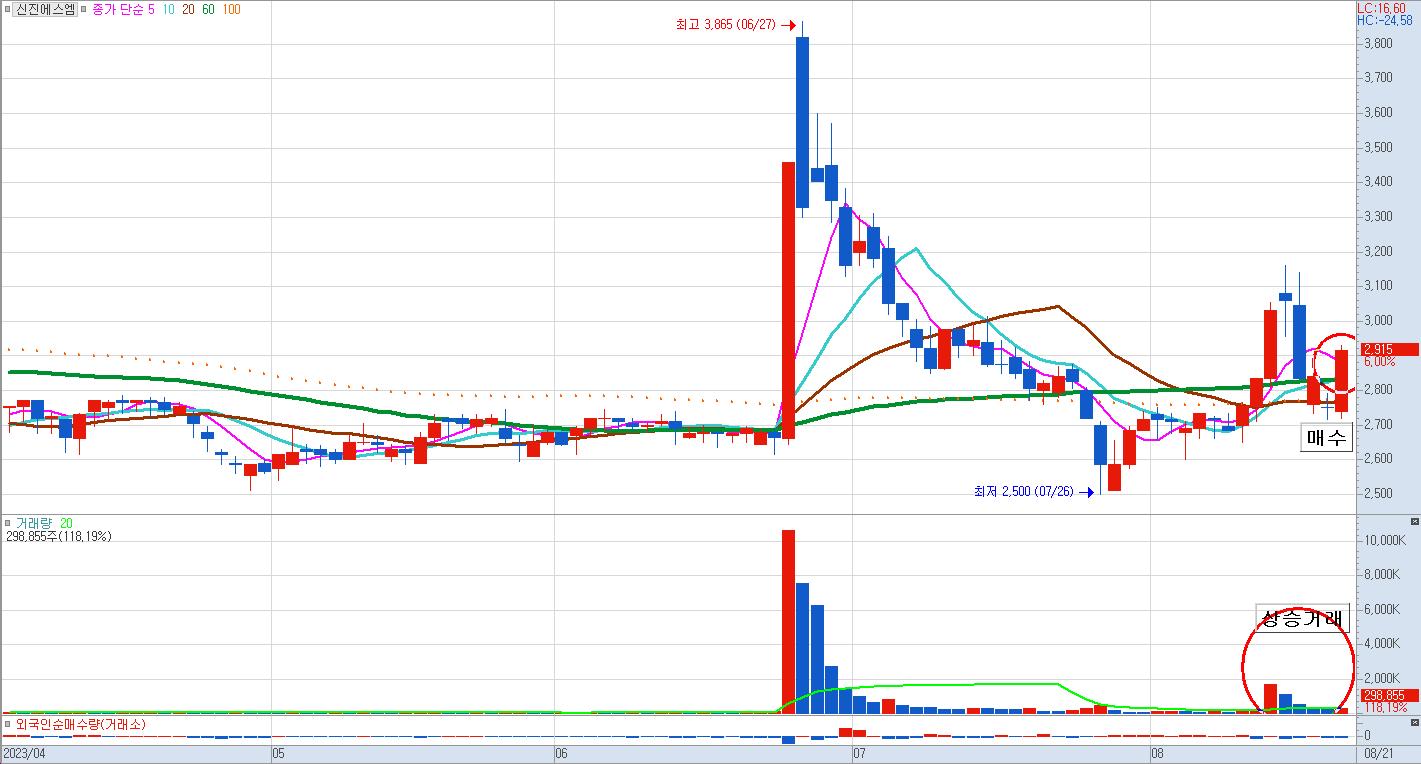Click the 최저 2,500 (07/26) low label

click(1025, 492)
